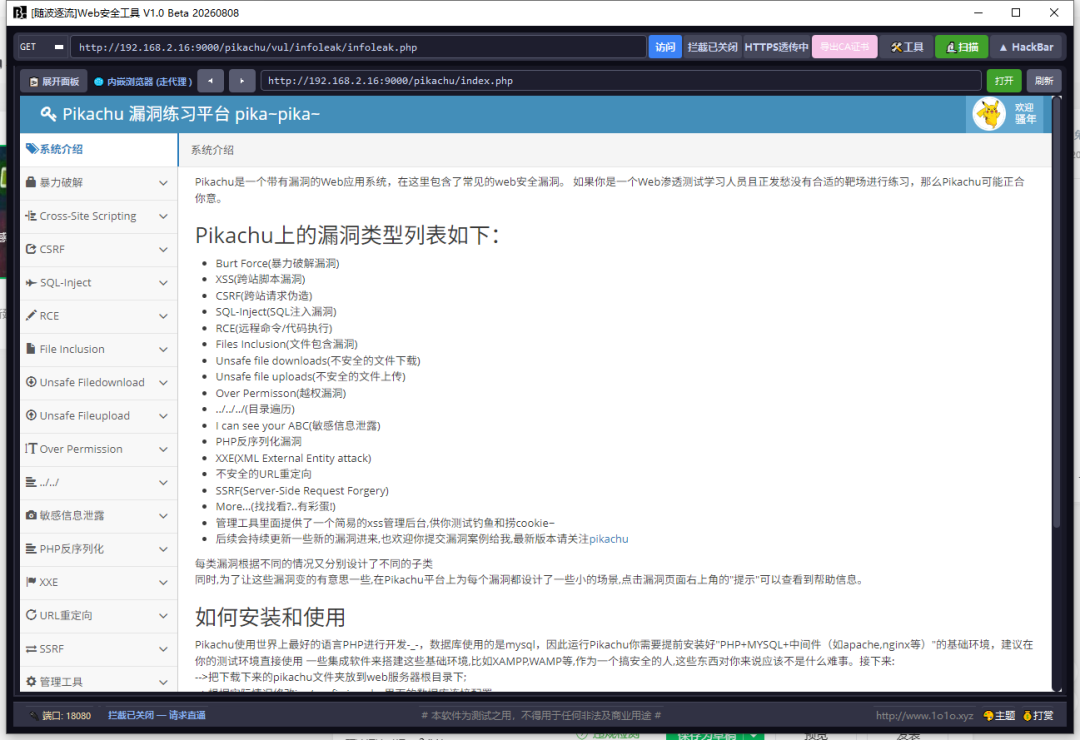Toggle 内嵌浏览器 (走代理) proxy mode
This screenshot has height=740, width=1080.
[143, 81]
